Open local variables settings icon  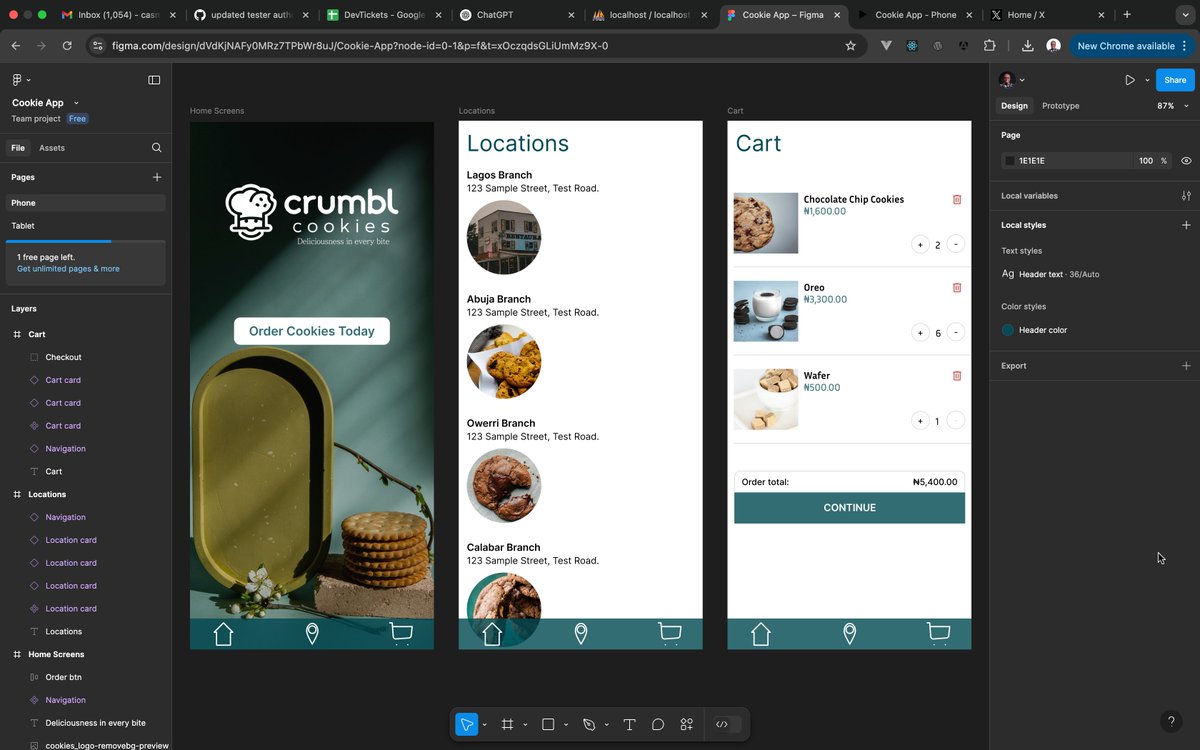pos(1186,196)
